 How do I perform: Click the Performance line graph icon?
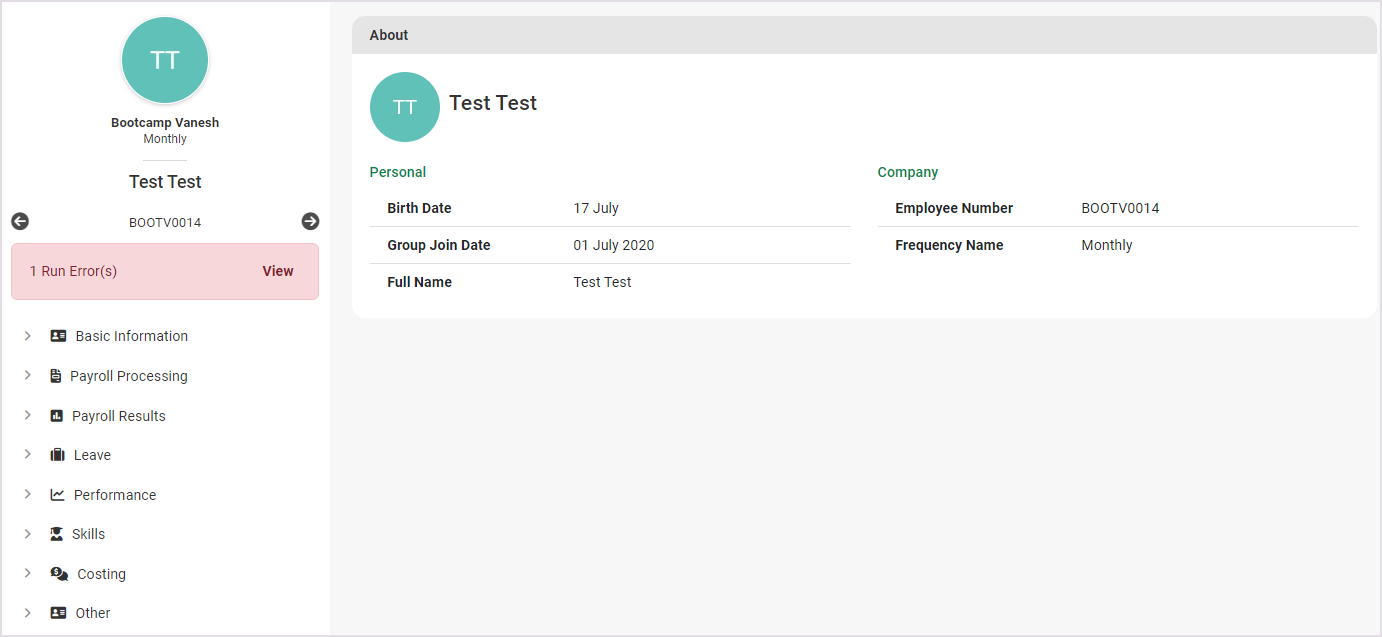[57, 495]
